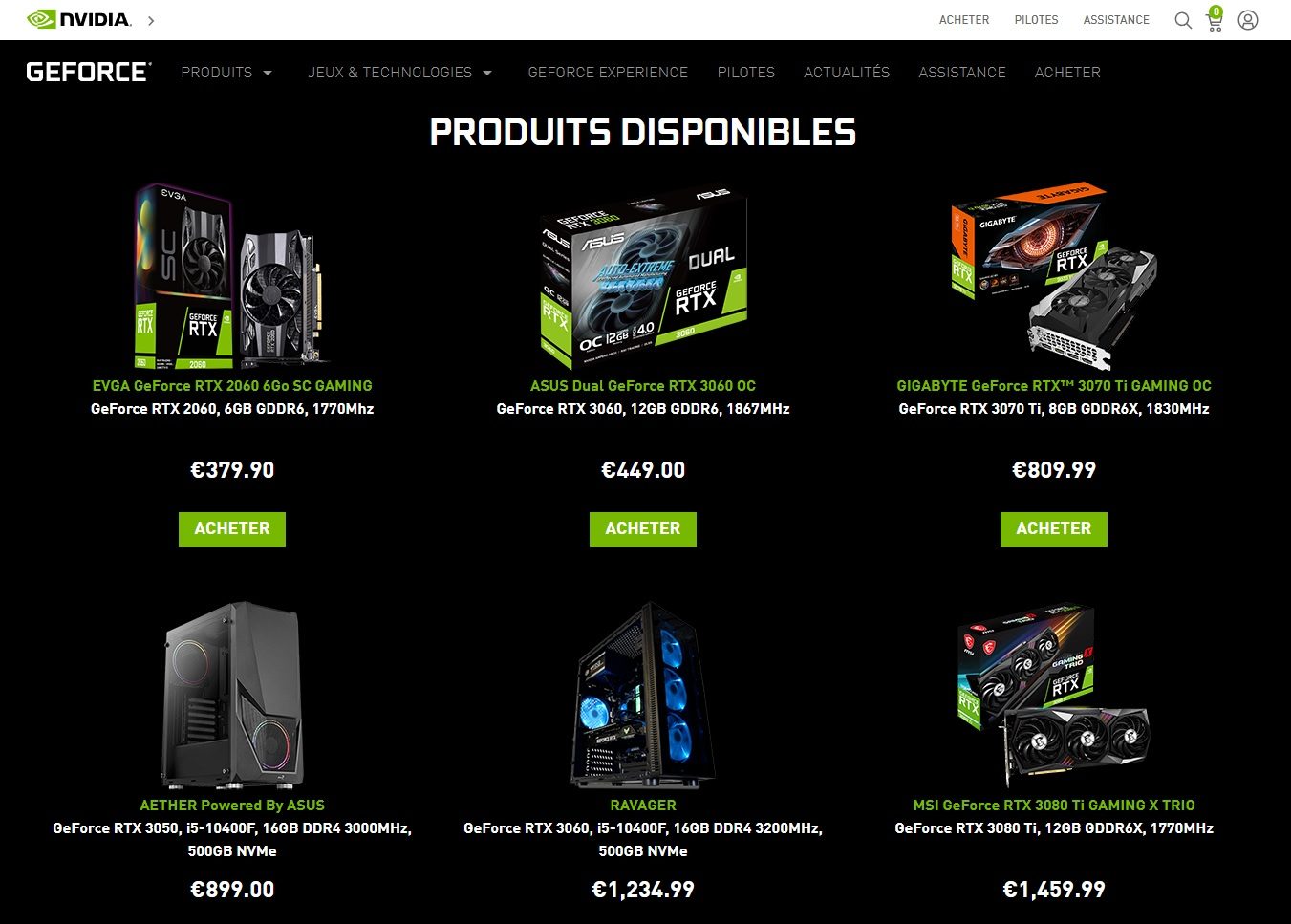The width and height of the screenshot is (1291, 924).
Task: Expand the Produits dropdown menu
Action: [x=226, y=73]
